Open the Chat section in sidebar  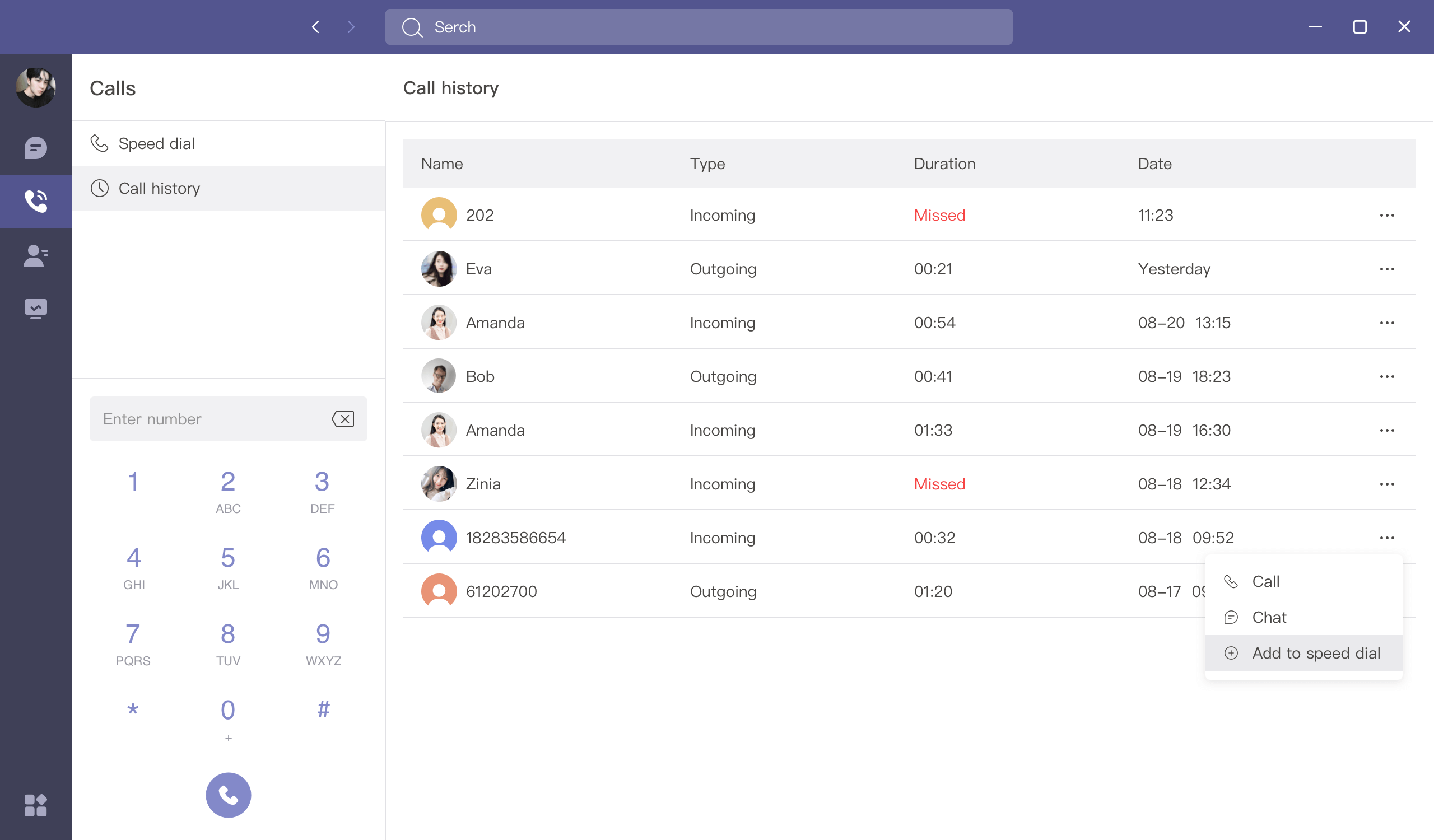click(x=35, y=148)
